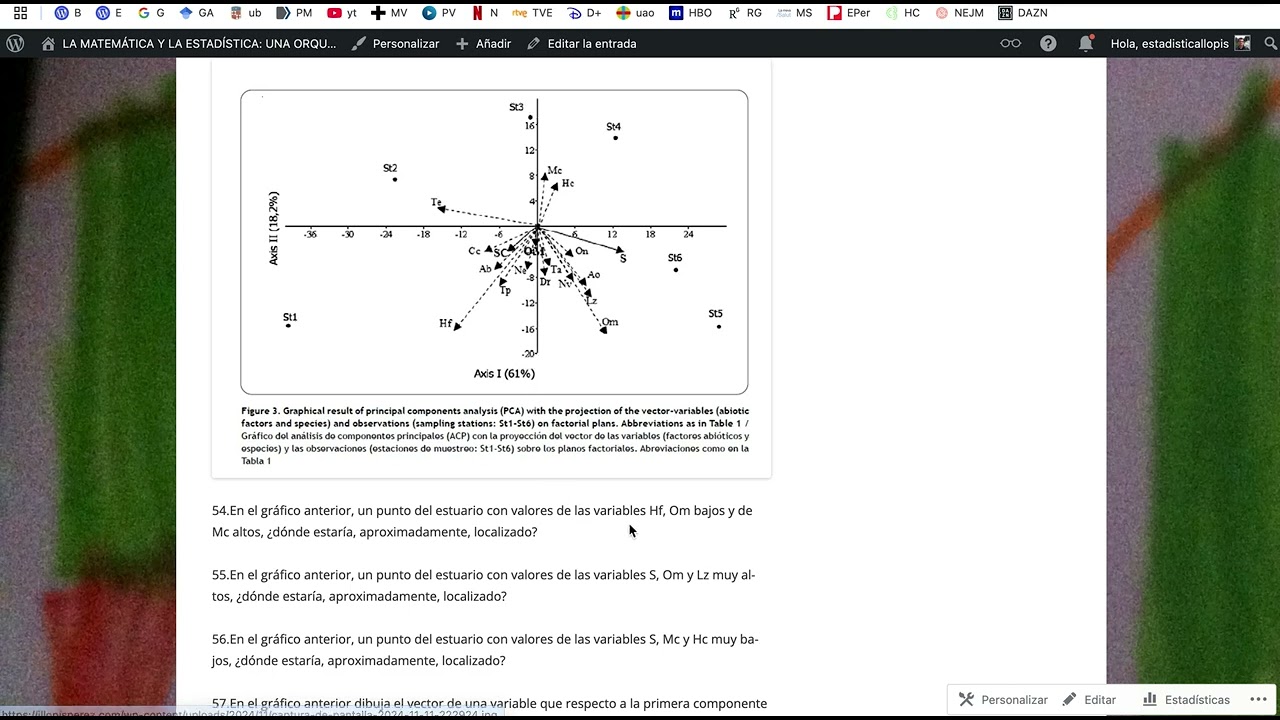Click question 56 text about S, Mc y Hc
The width and height of the screenshot is (1280, 720).
coord(485,650)
